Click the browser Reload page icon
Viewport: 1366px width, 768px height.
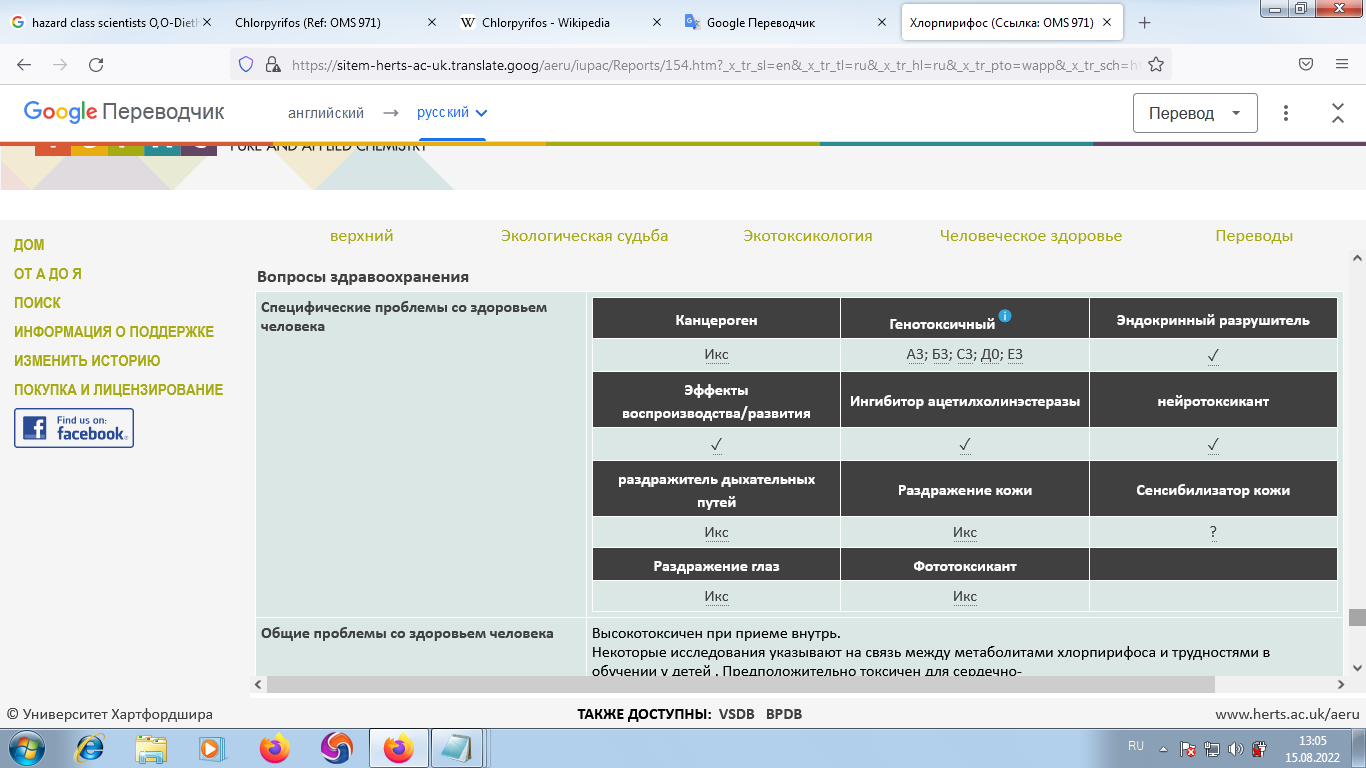[96, 65]
